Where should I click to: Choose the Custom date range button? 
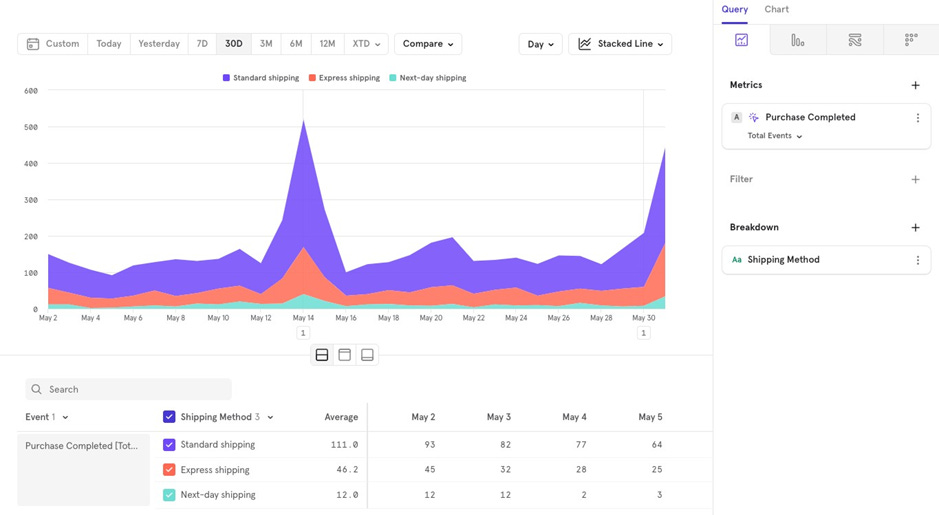[53, 44]
